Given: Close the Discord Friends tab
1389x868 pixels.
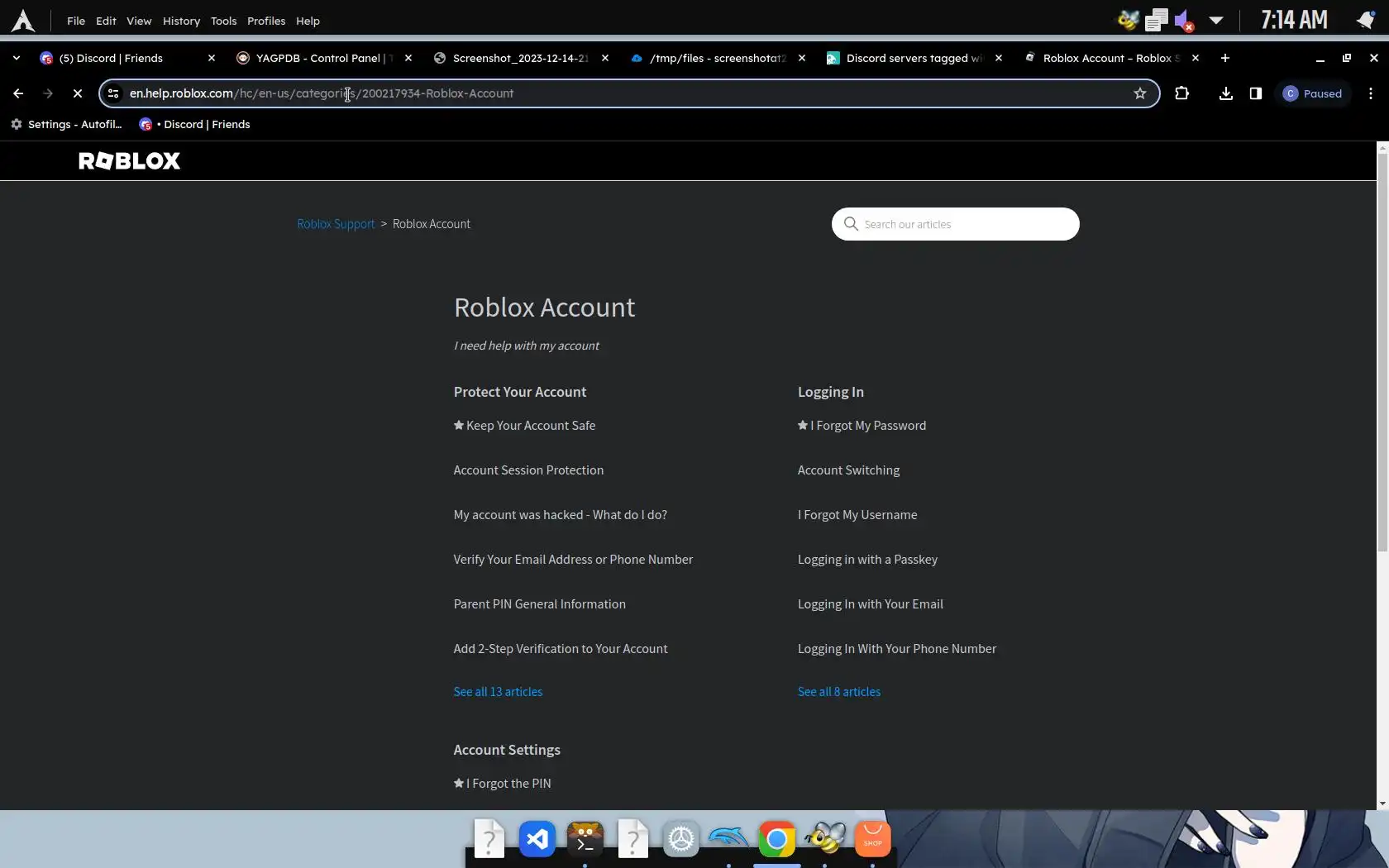Looking at the screenshot, I should (x=211, y=58).
